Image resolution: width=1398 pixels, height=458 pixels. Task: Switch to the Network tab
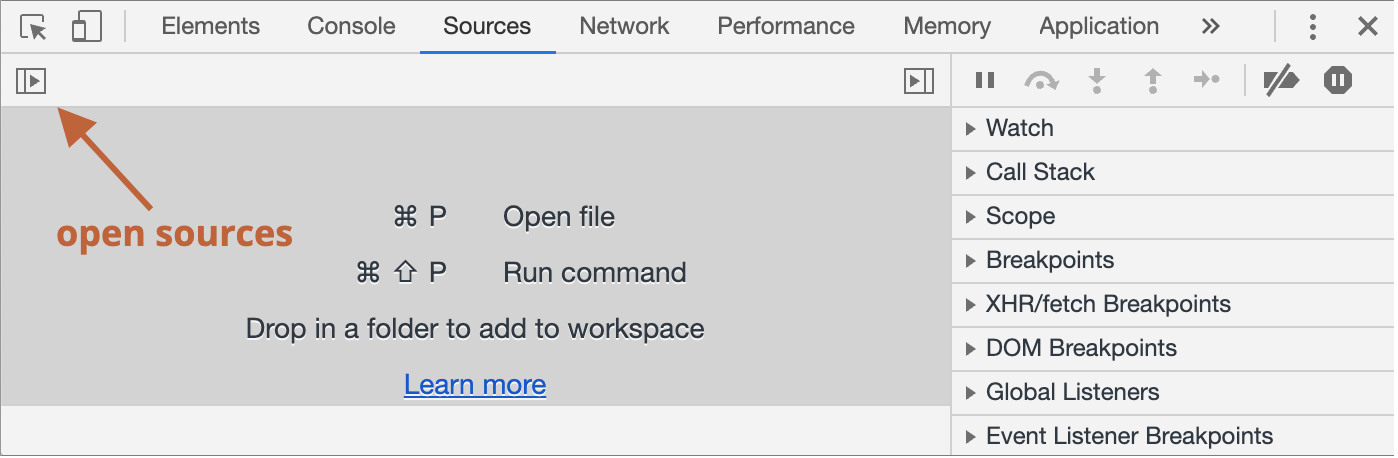point(624,27)
